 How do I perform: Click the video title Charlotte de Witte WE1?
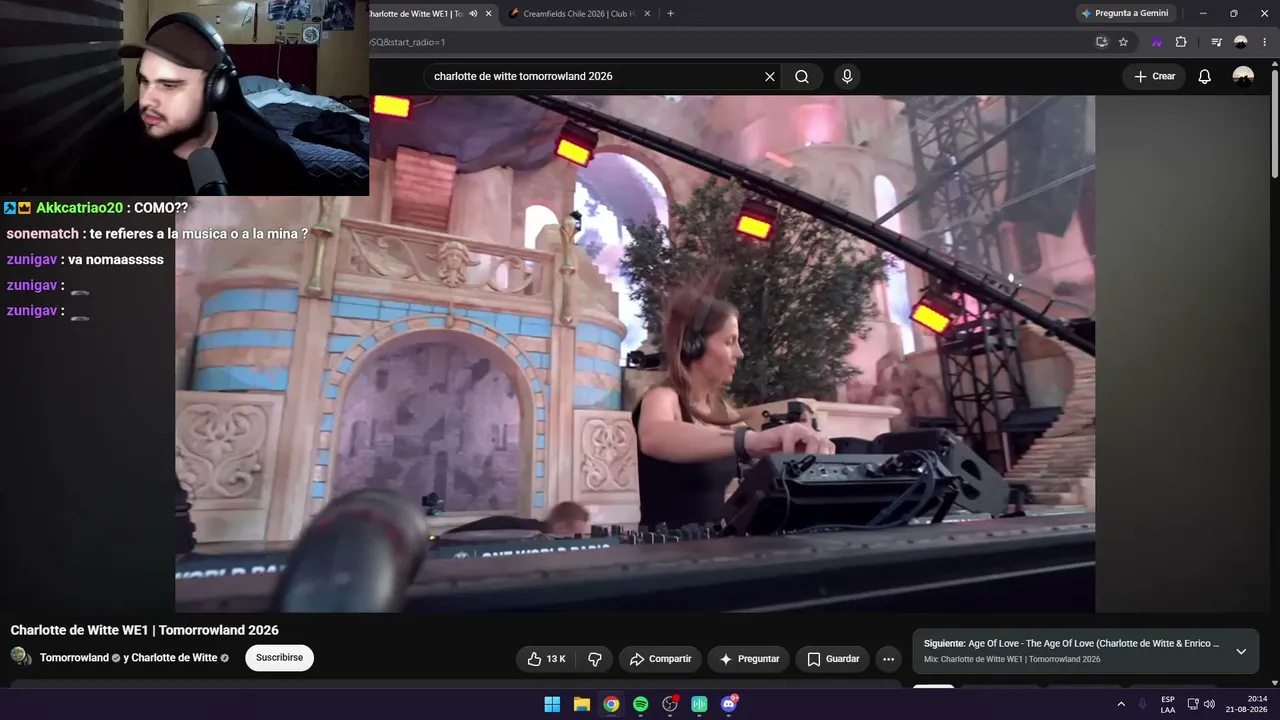[145, 630]
